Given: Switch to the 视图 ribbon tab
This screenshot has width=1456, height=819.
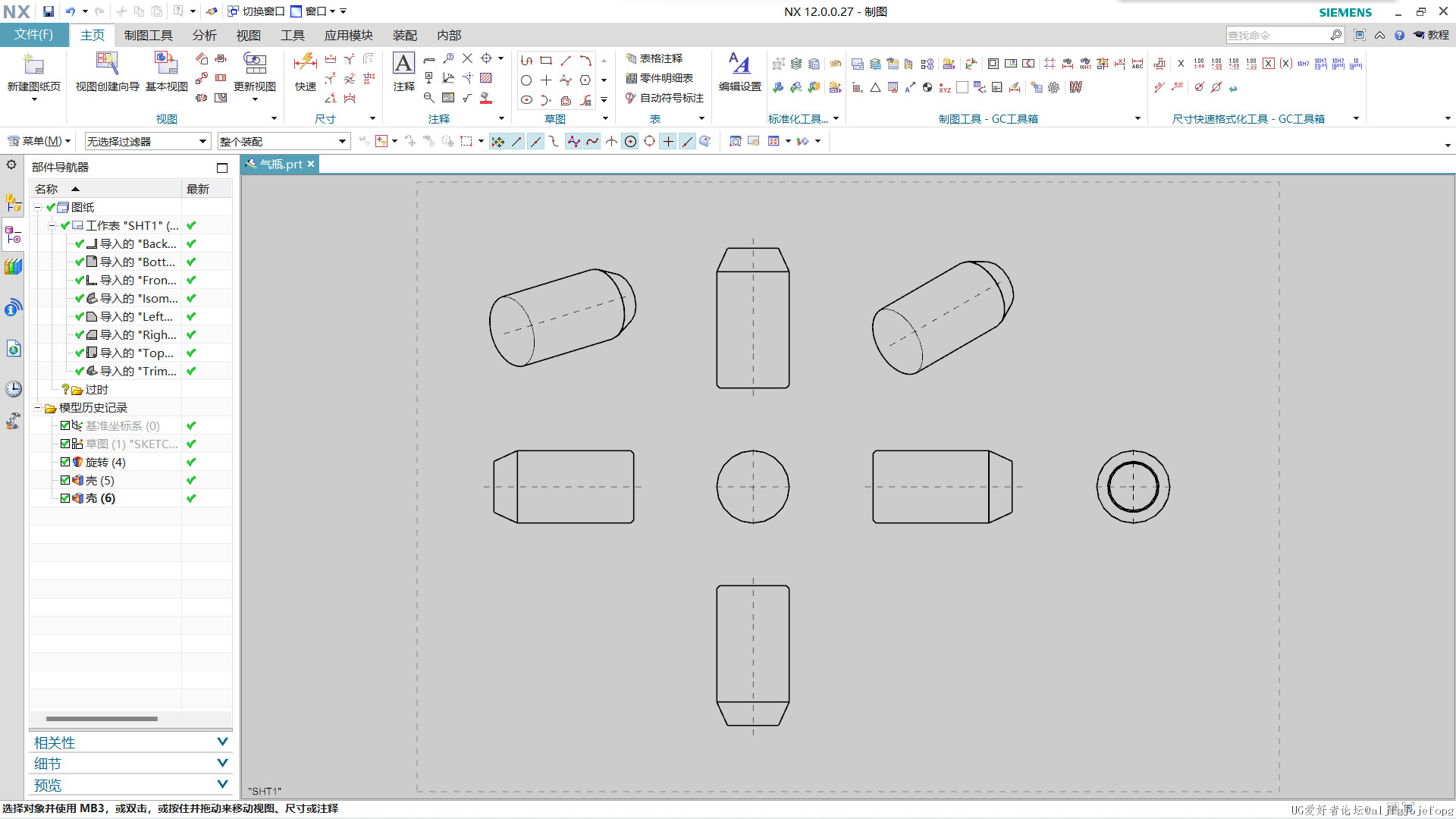Looking at the screenshot, I should [x=249, y=36].
